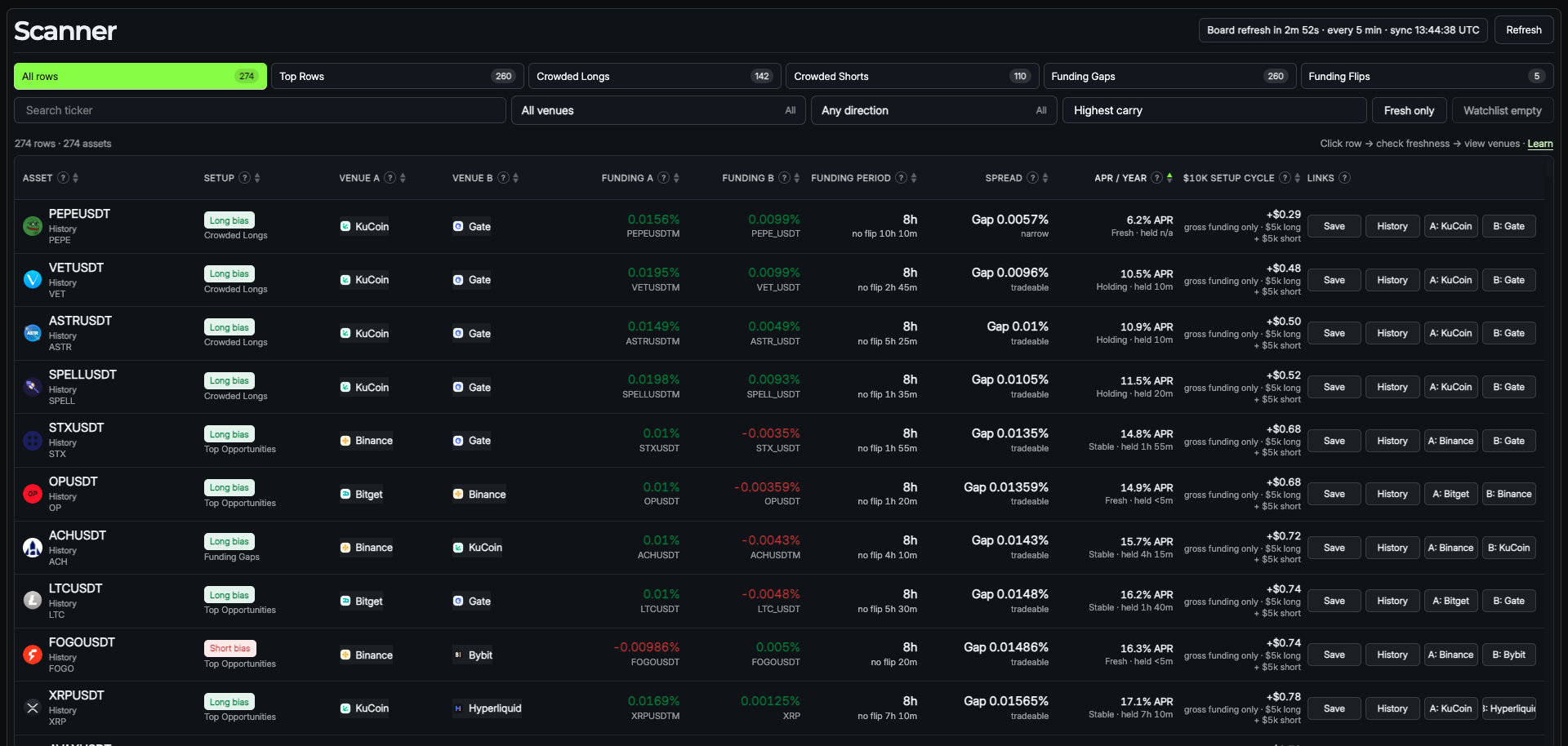Switch to the Funding Flips tab
This screenshot has height=746, width=1568.
pyautogui.click(x=1427, y=76)
